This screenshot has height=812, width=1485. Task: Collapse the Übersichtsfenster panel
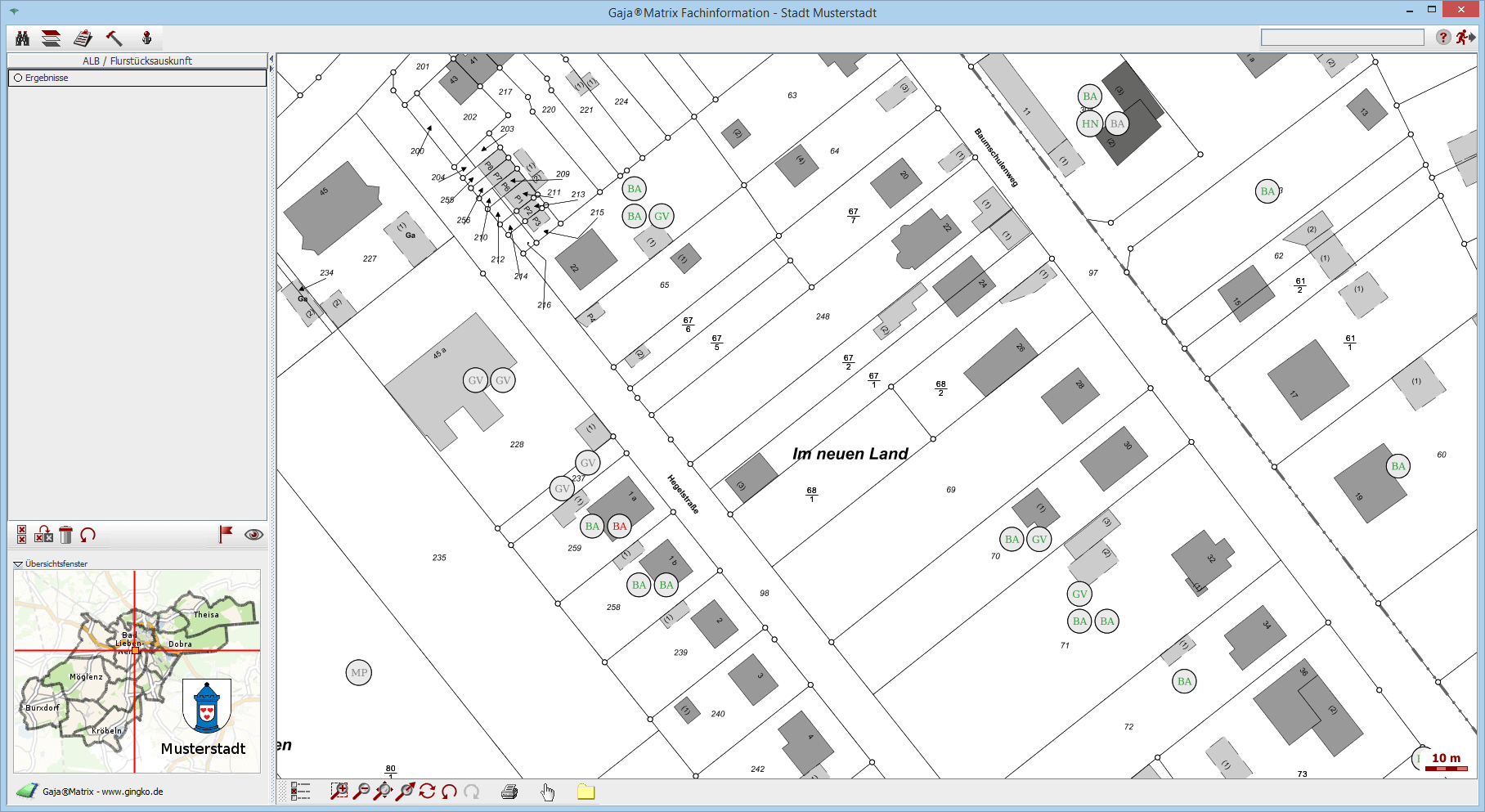click(x=18, y=564)
